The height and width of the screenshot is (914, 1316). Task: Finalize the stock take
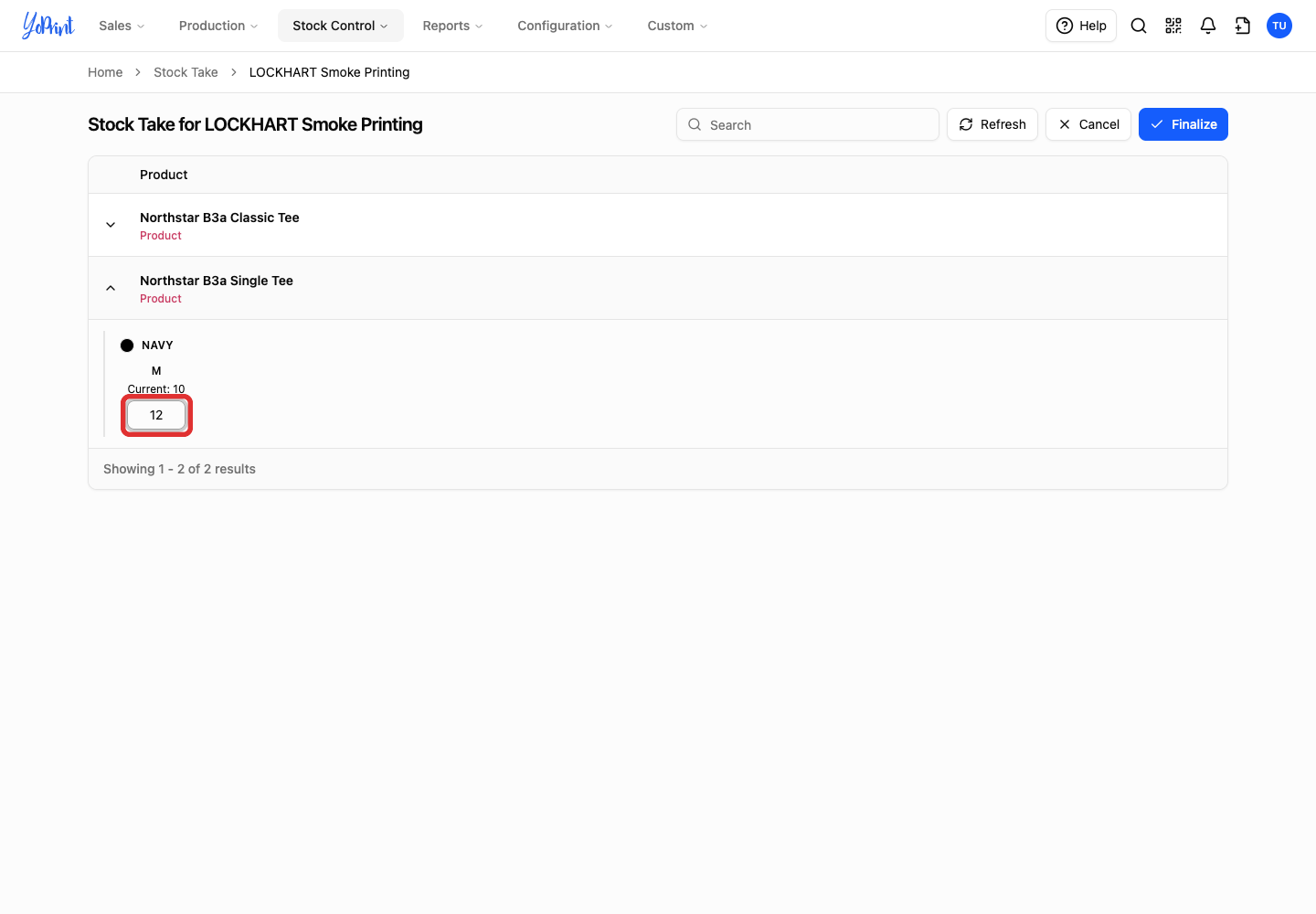1183,124
